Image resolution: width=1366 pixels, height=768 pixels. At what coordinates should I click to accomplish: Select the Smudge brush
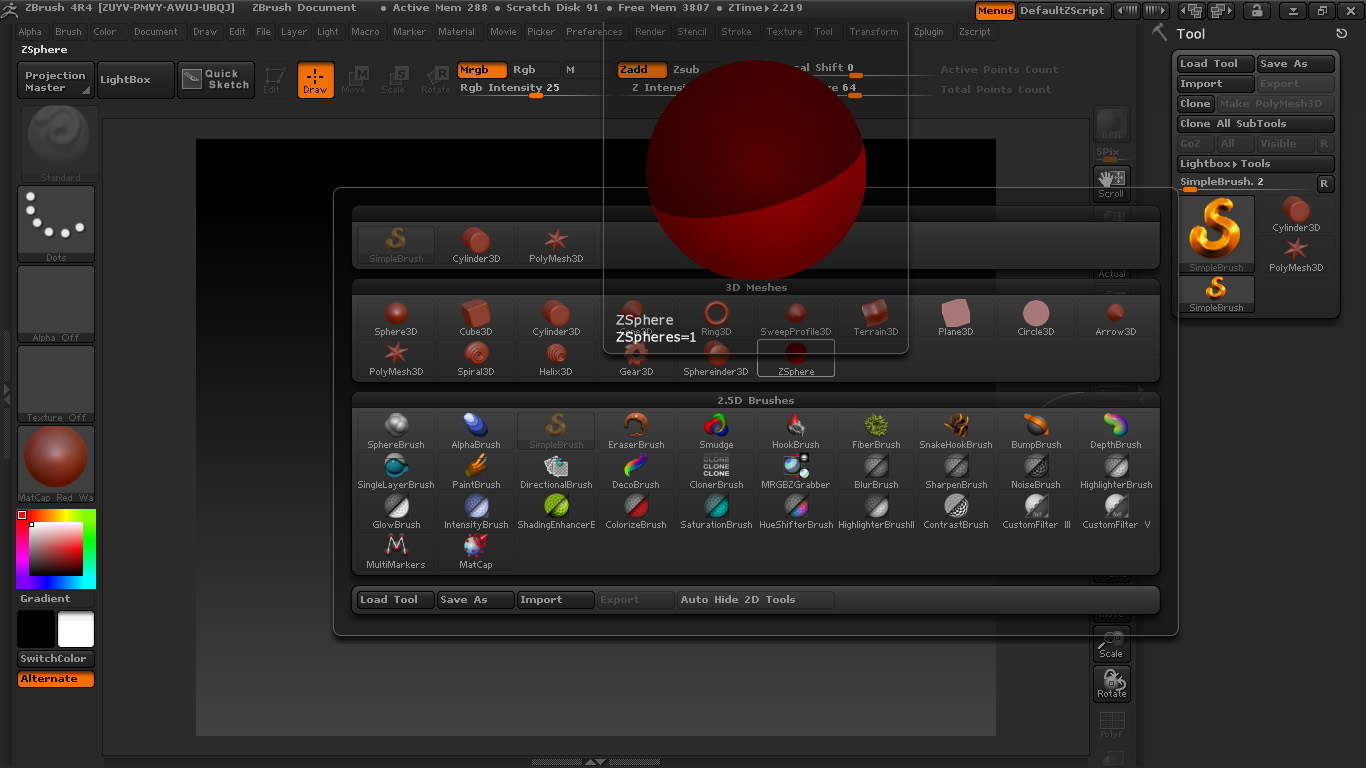click(x=716, y=432)
